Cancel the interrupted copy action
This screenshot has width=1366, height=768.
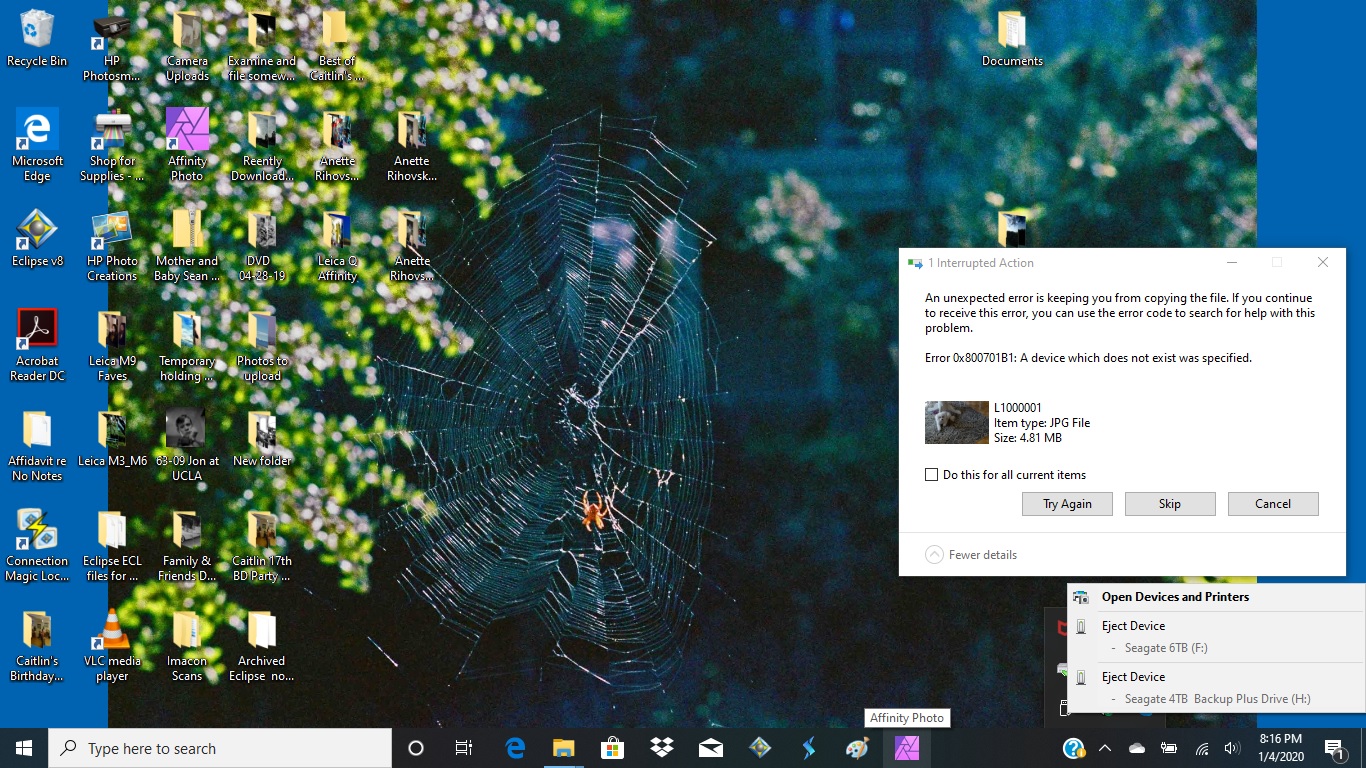pos(1273,504)
